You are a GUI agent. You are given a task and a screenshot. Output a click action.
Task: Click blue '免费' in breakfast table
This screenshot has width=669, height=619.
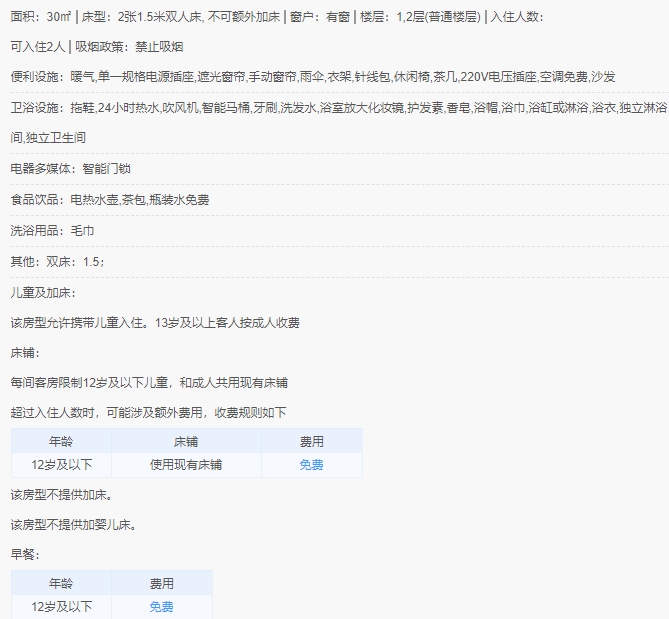tap(162, 607)
